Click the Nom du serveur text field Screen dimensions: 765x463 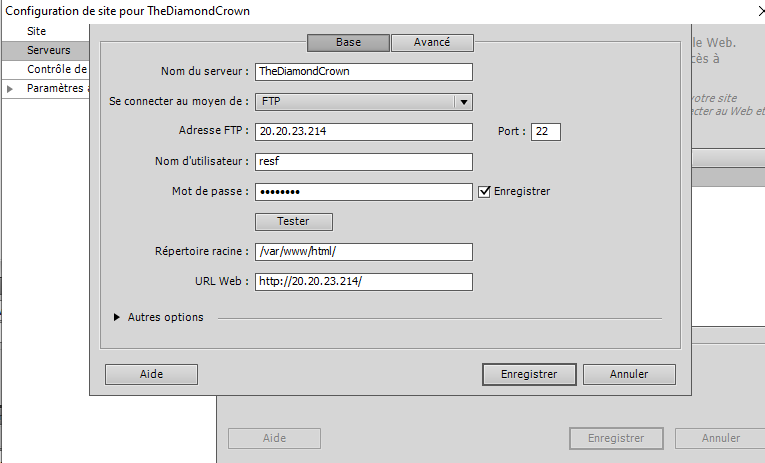tap(363, 72)
